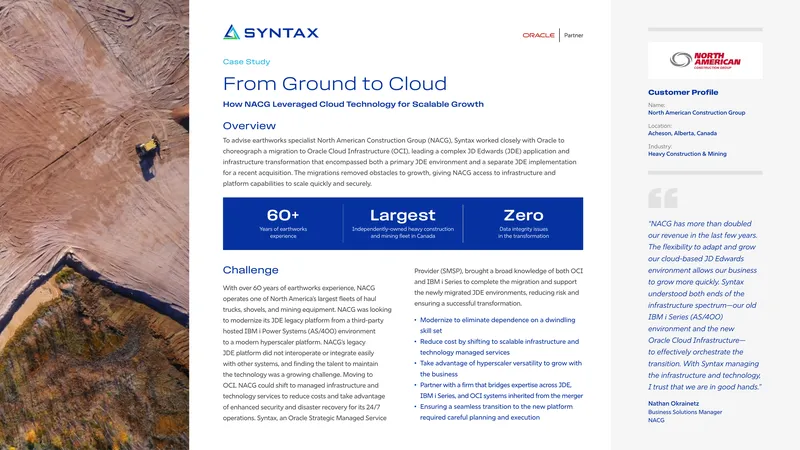Click bullet "Reduce cost by shifting"
This screenshot has height=450, width=800.
(x=499, y=347)
